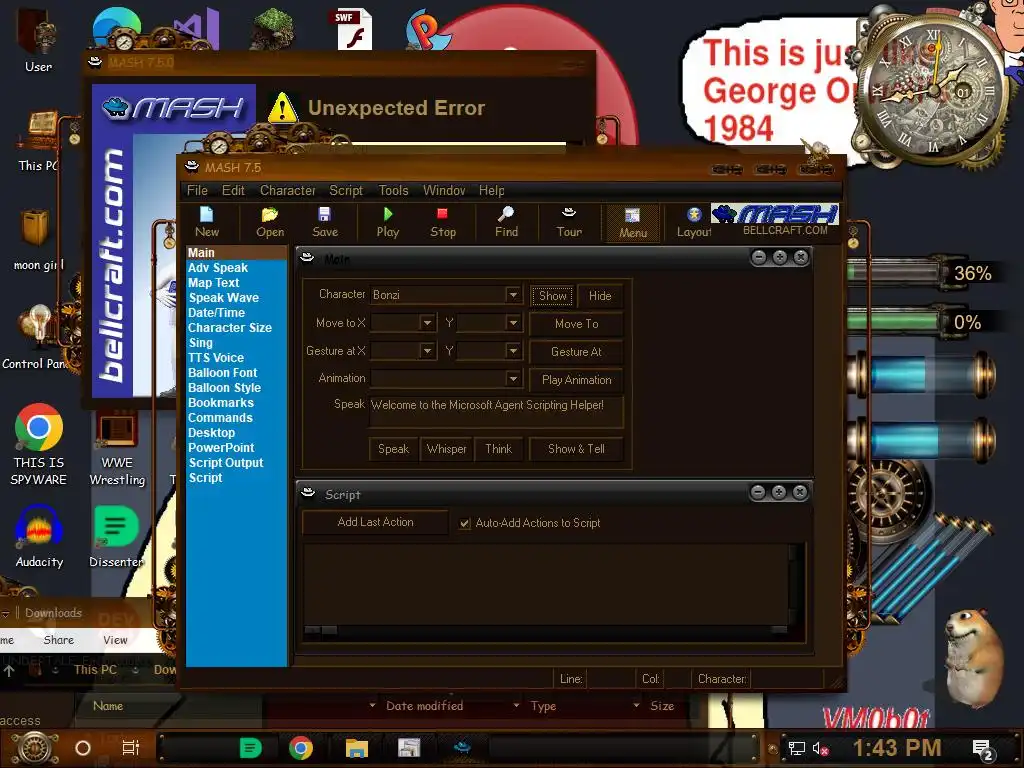Open the Character menu

[287, 191]
